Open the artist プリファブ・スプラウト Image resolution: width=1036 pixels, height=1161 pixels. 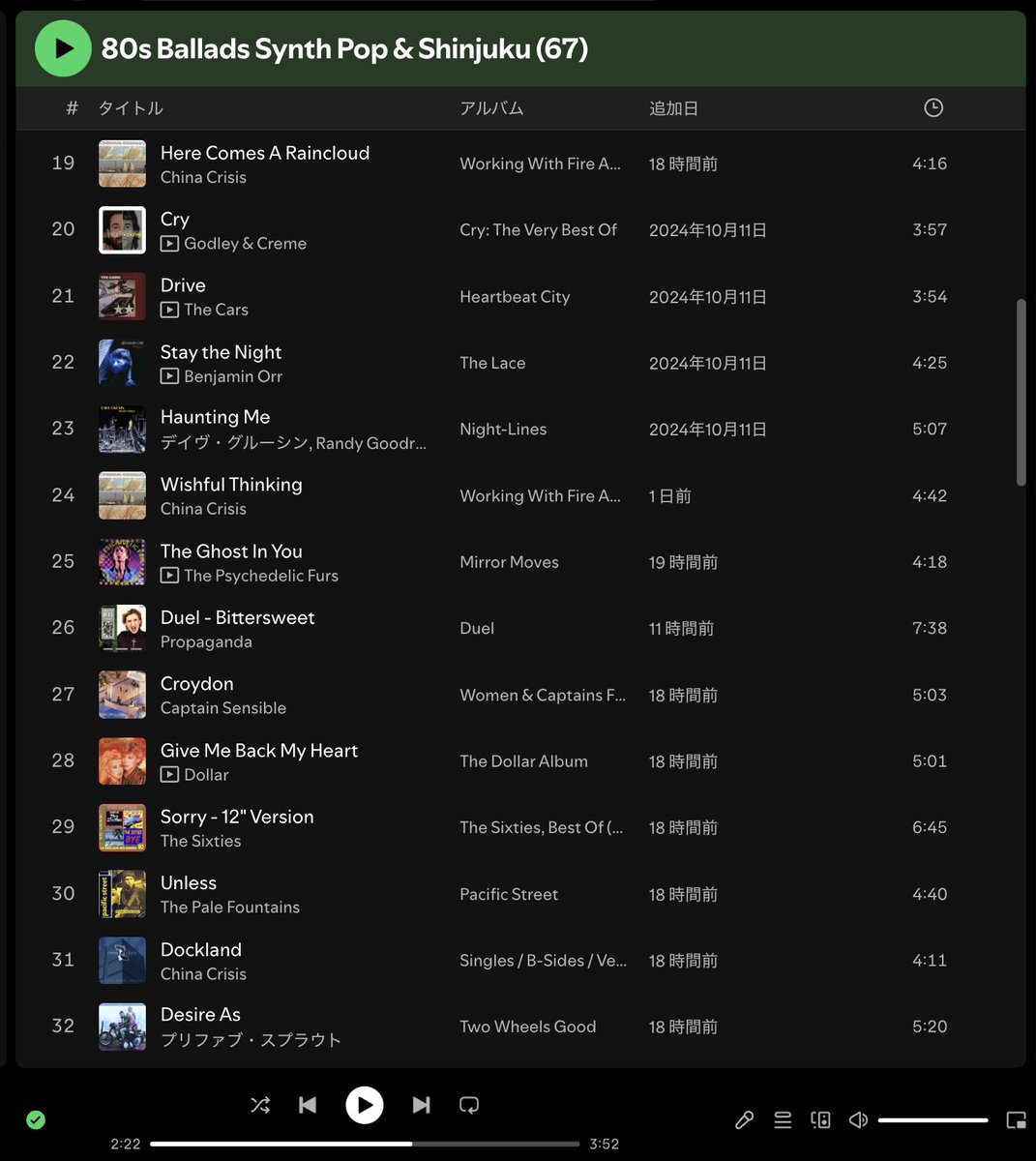point(251,1040)
